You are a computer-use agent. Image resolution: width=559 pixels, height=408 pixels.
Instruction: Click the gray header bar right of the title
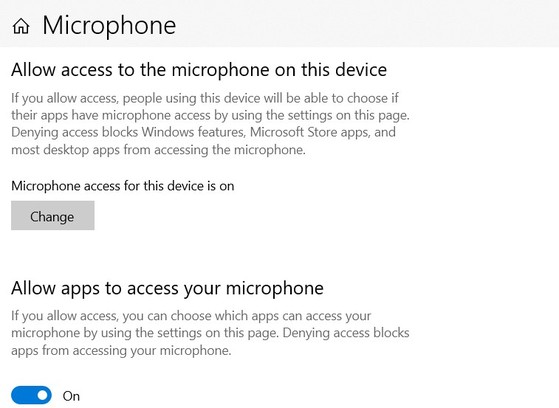click(367, 23)
